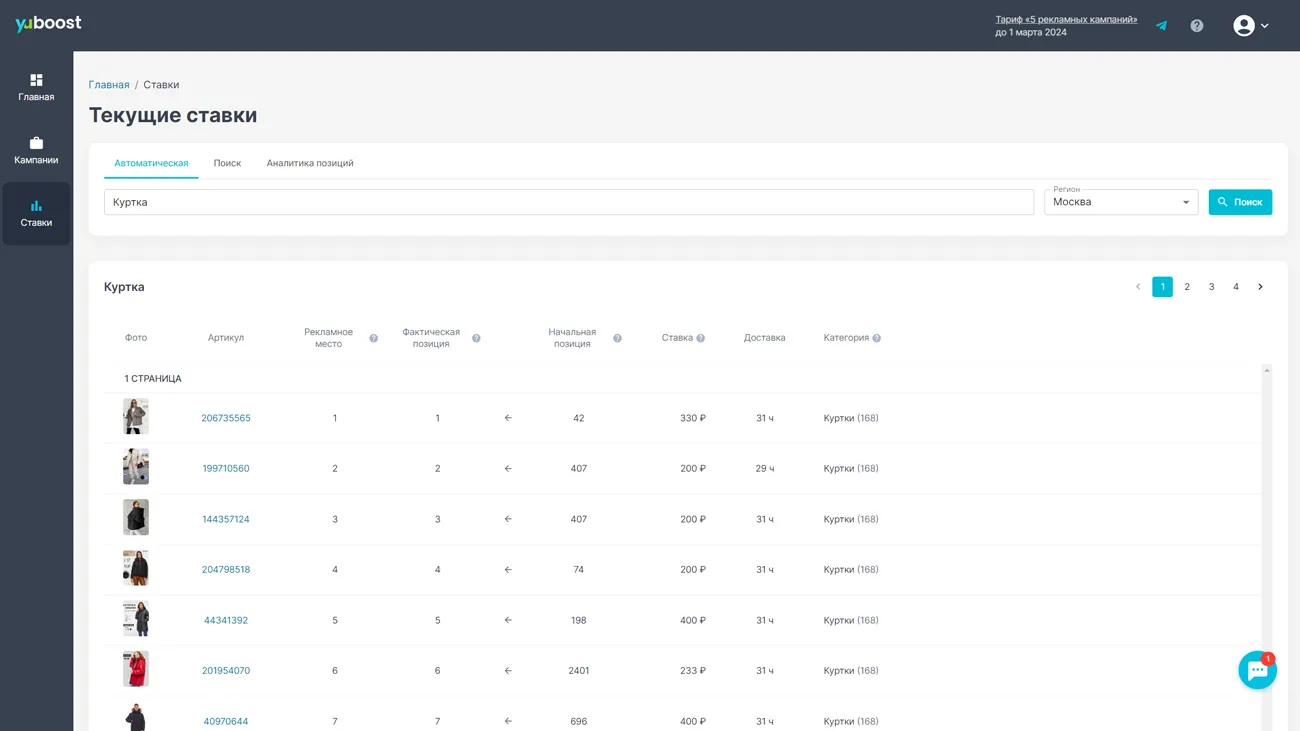Open the live chat support bubble
This screenshot has width=1300, height=731.
coord(1256,670)
